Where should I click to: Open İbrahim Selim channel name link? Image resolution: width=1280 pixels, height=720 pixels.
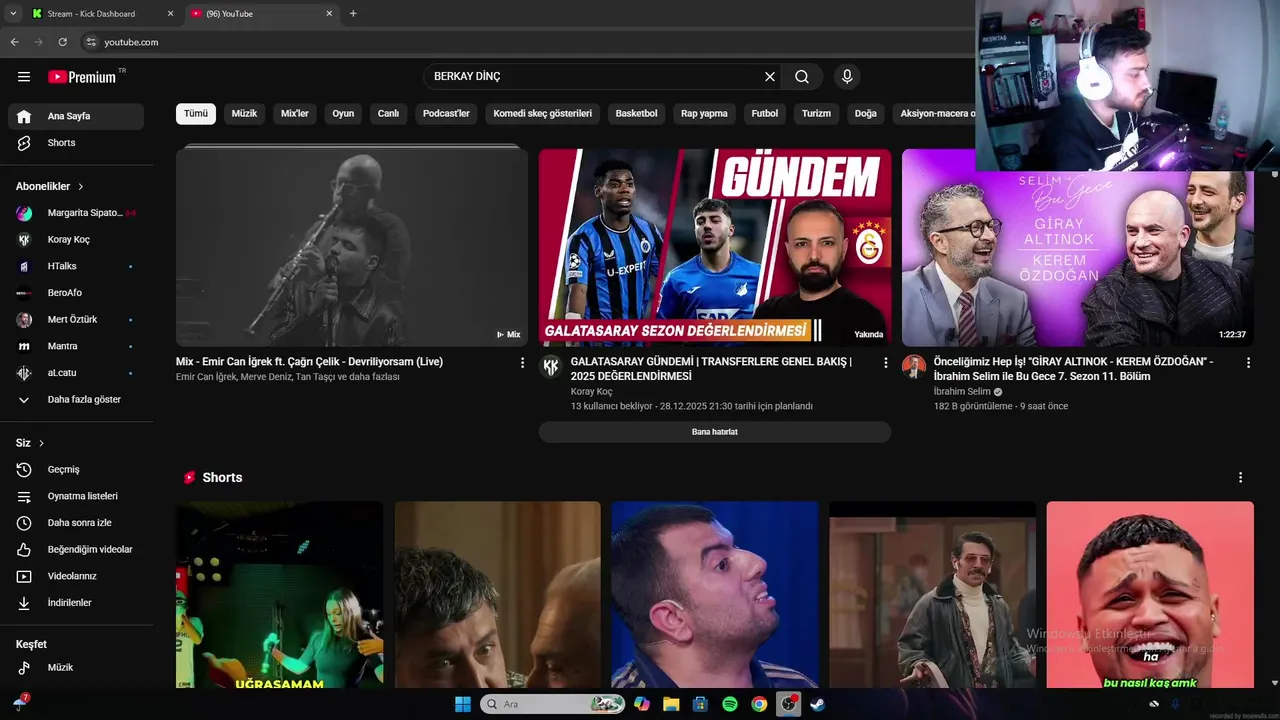[962, 392]
